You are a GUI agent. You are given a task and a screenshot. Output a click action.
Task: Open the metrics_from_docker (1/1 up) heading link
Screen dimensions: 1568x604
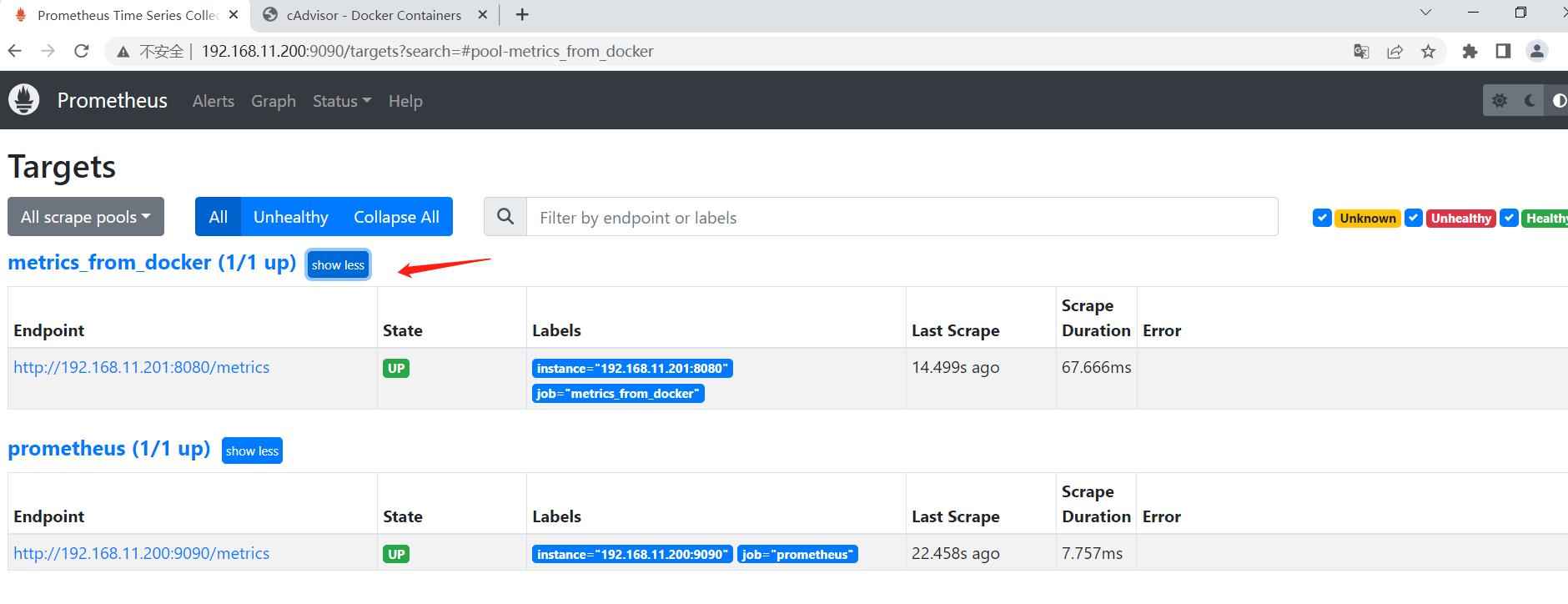coord(152,262)
